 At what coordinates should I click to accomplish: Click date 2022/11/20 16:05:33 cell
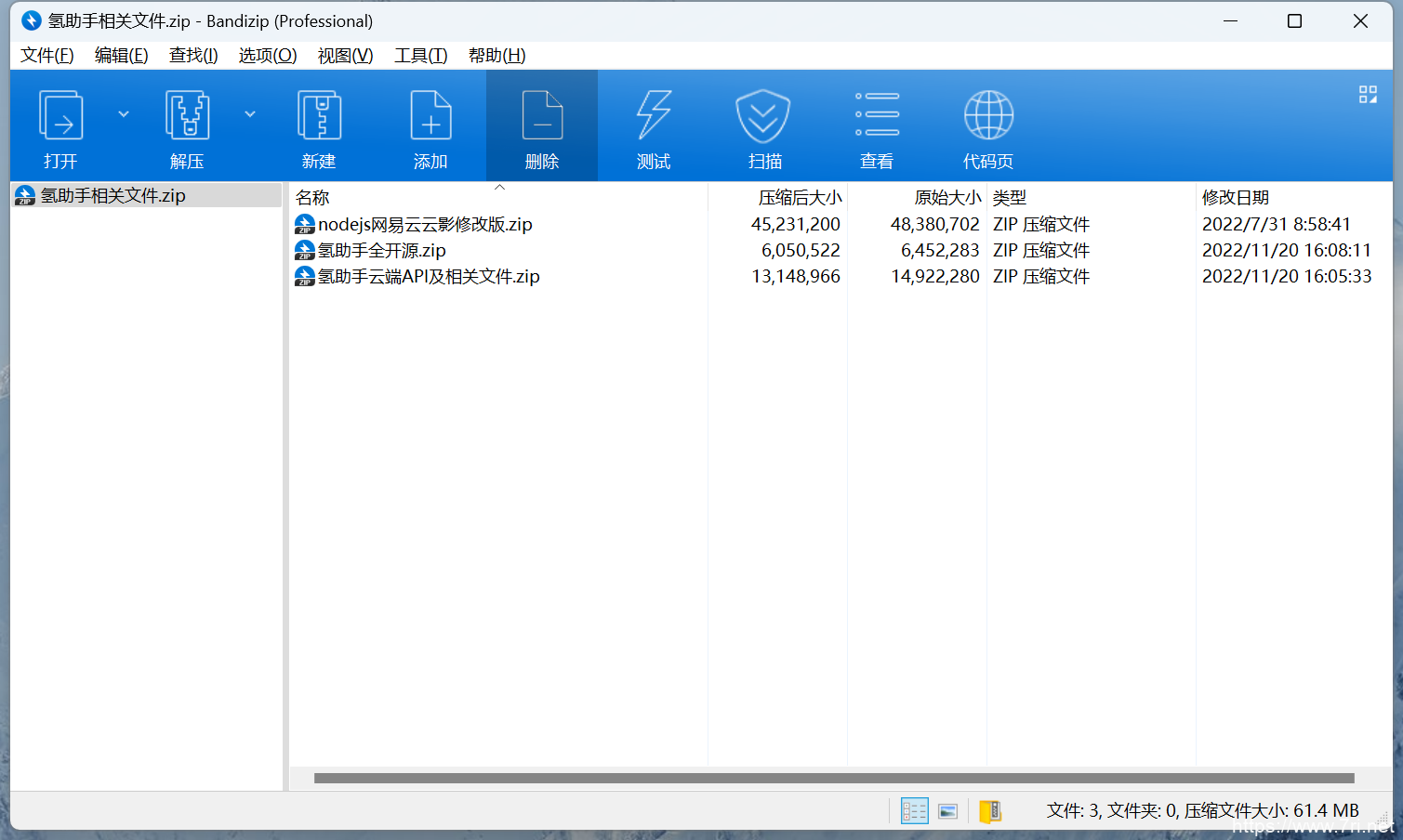point(1287,276)
